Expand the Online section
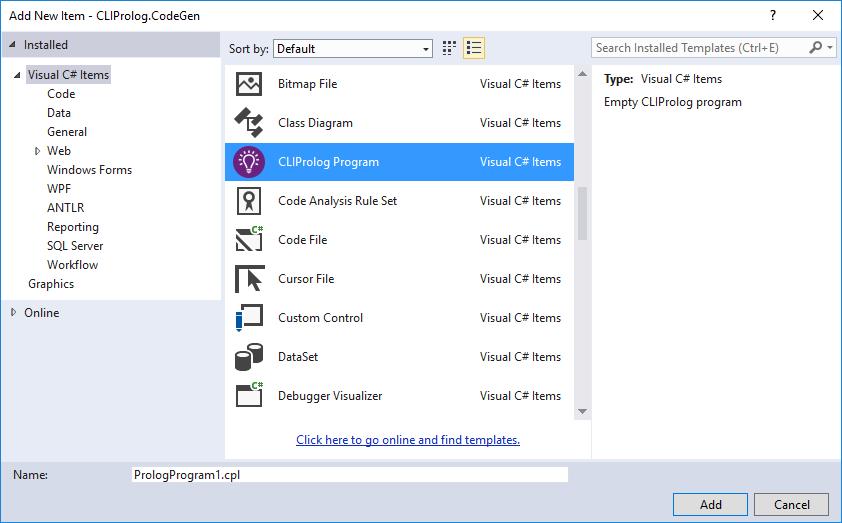The width and height of the screenshot is (842, 523). click(13, 312)
